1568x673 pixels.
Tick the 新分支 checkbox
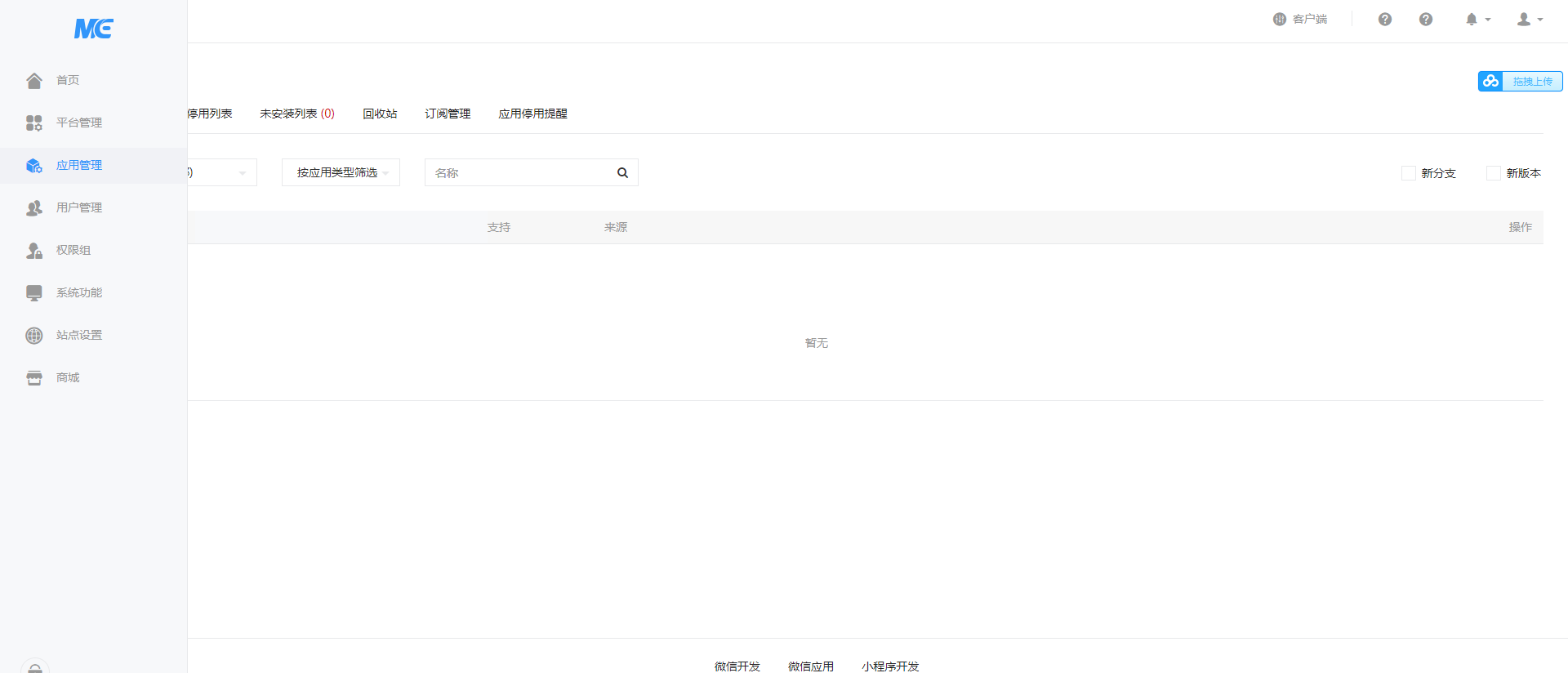coord(1409,173)
